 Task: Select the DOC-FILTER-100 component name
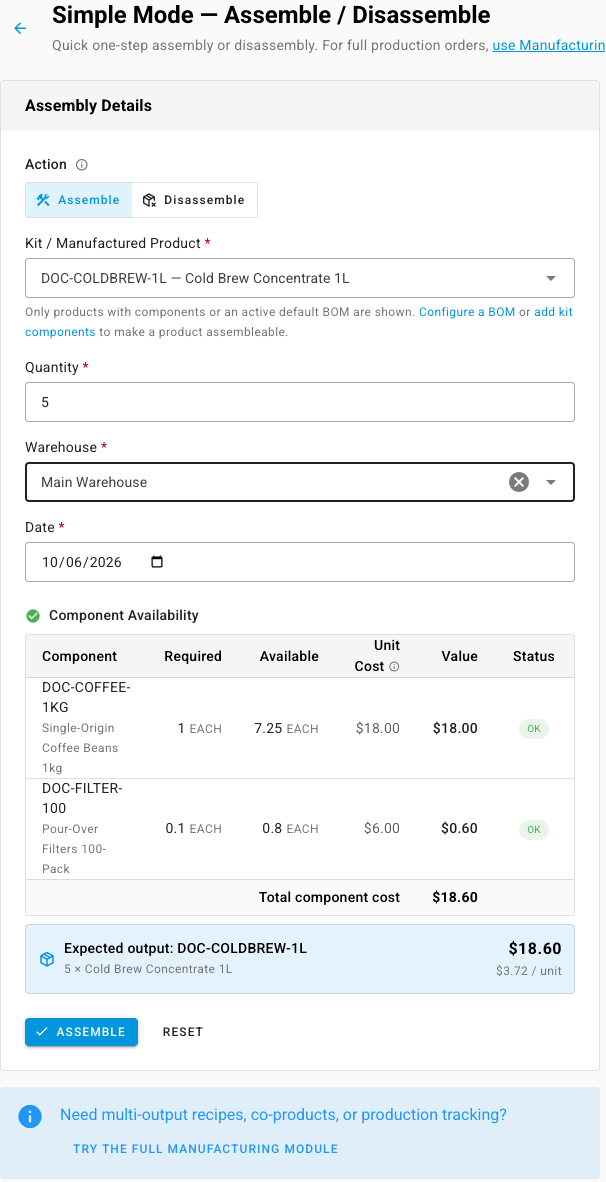[81, 798]
